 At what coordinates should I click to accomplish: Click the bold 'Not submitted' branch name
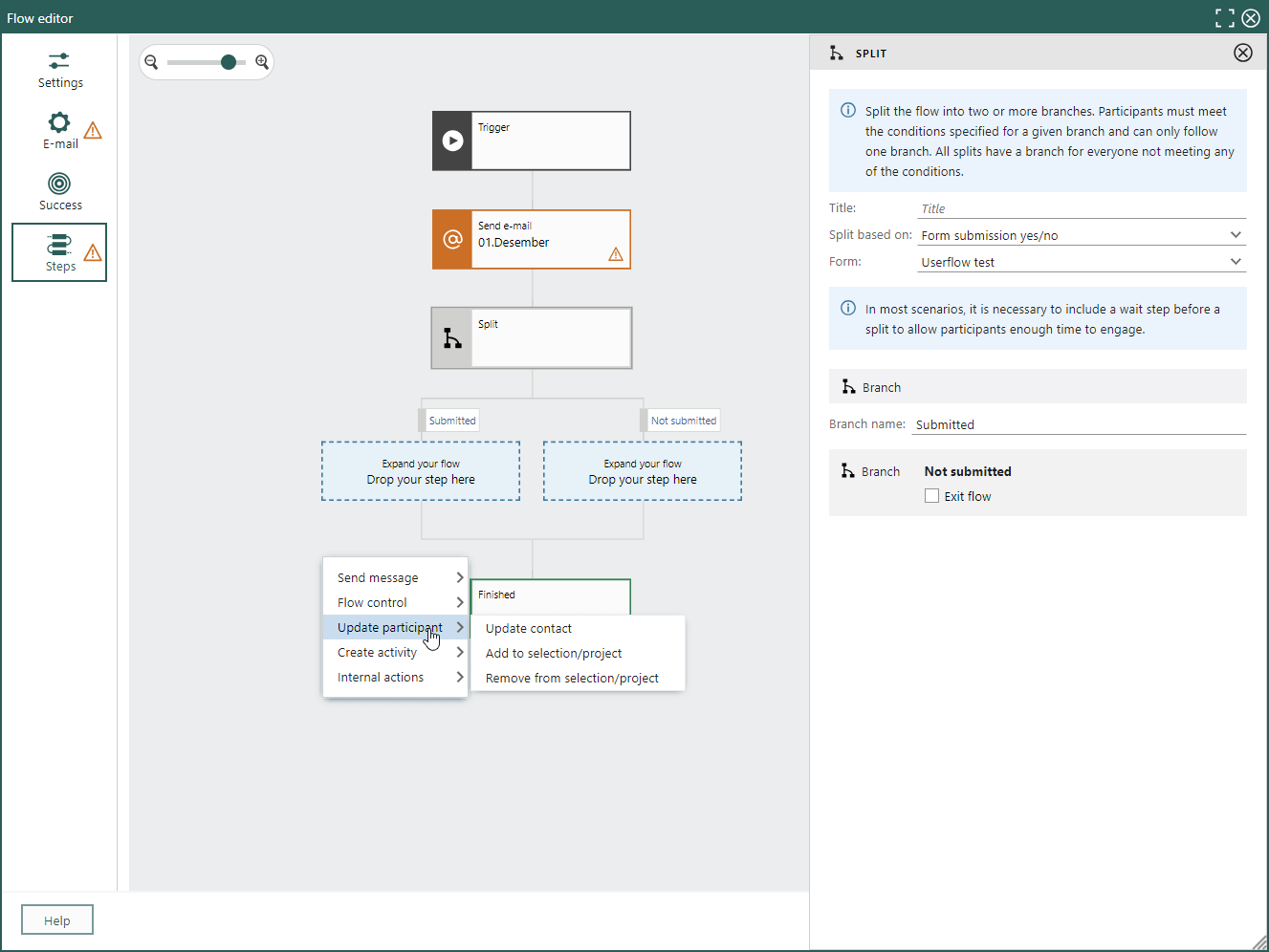tap(968, 471)
